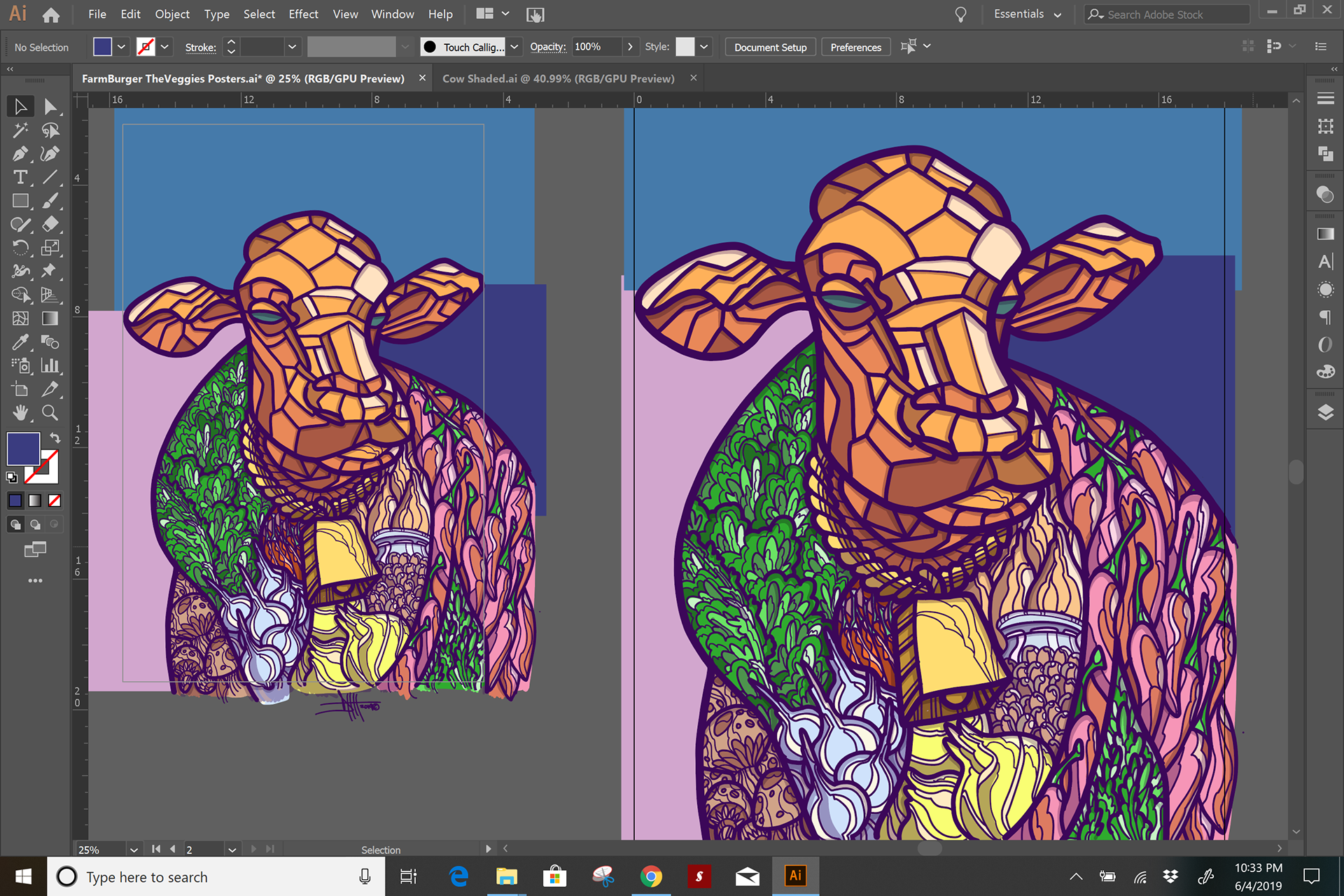
Task: Select the Scale tool
Action: pos(50,248)
